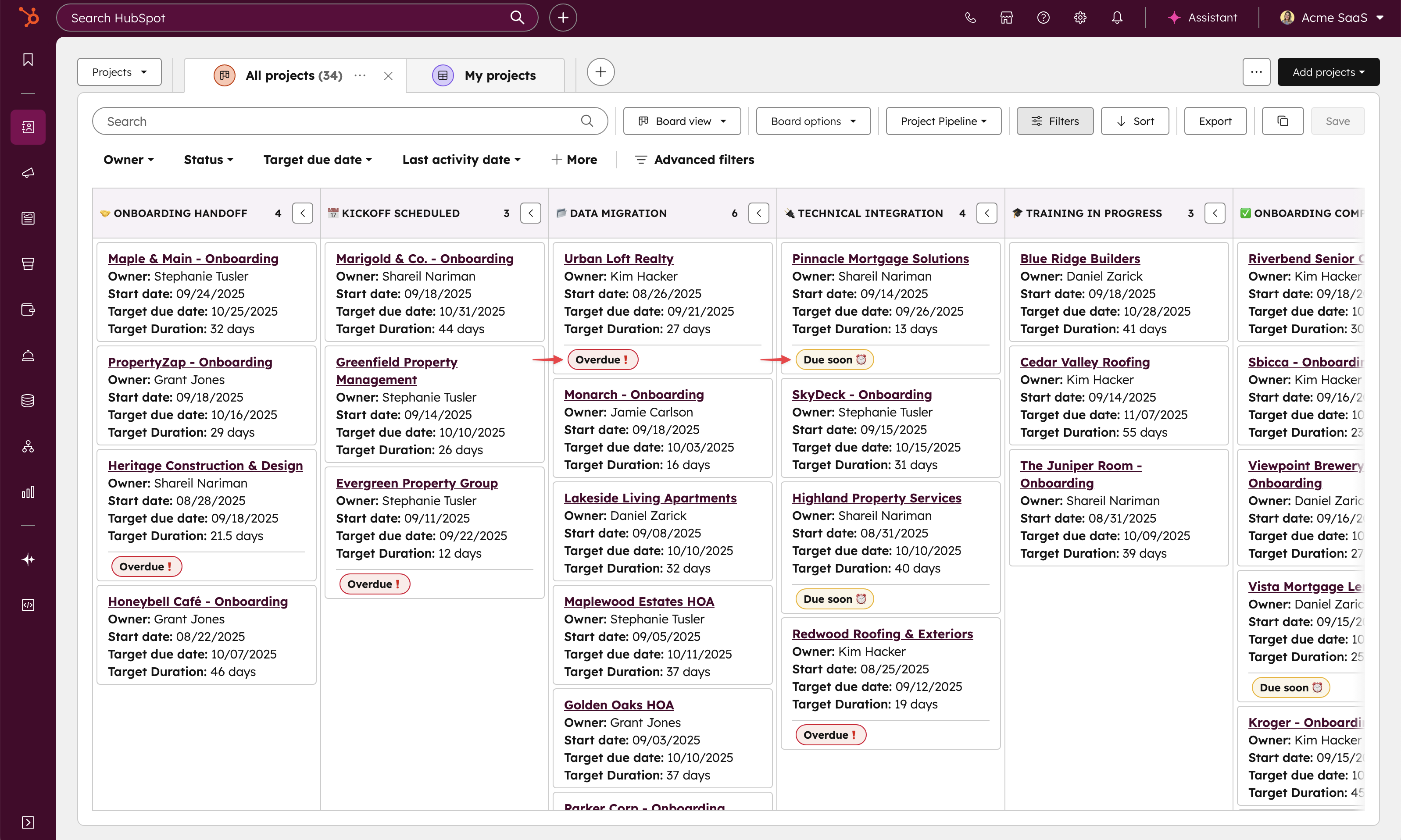Open the Marketplace store icon

(1006, 18)
